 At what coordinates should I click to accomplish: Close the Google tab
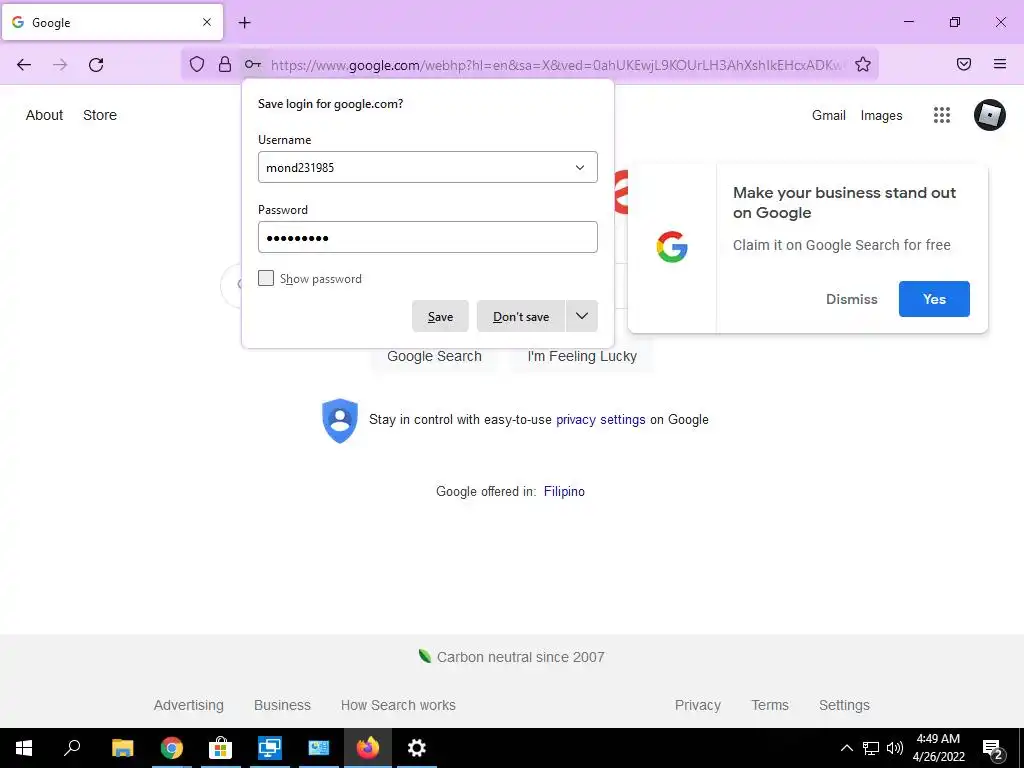(x=207, y=22)
